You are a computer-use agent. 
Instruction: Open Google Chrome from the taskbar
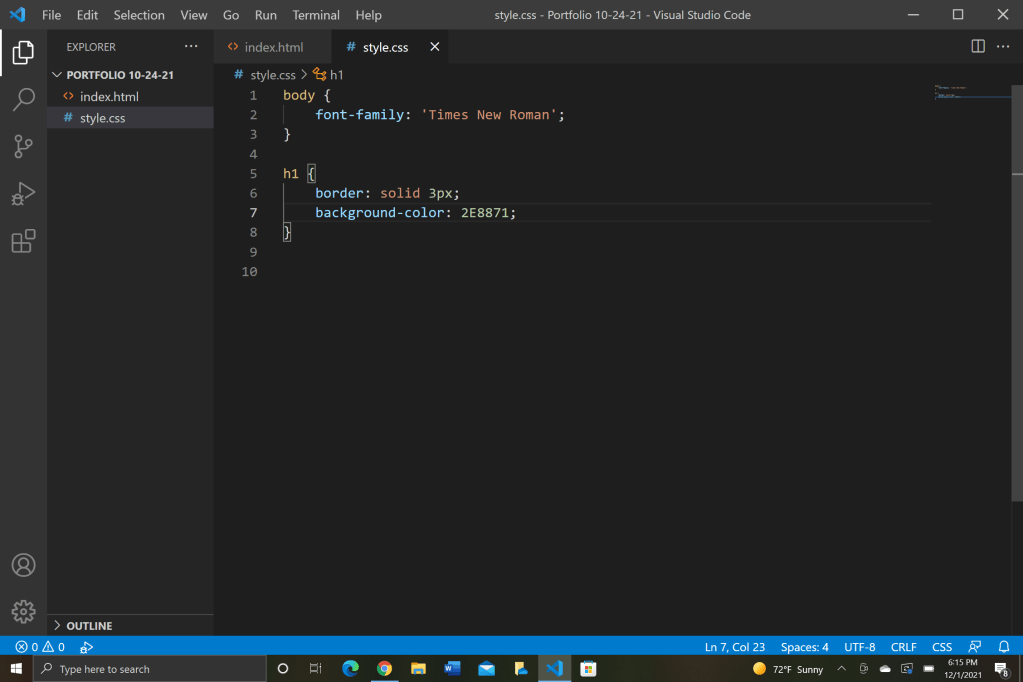coord(384,669)
